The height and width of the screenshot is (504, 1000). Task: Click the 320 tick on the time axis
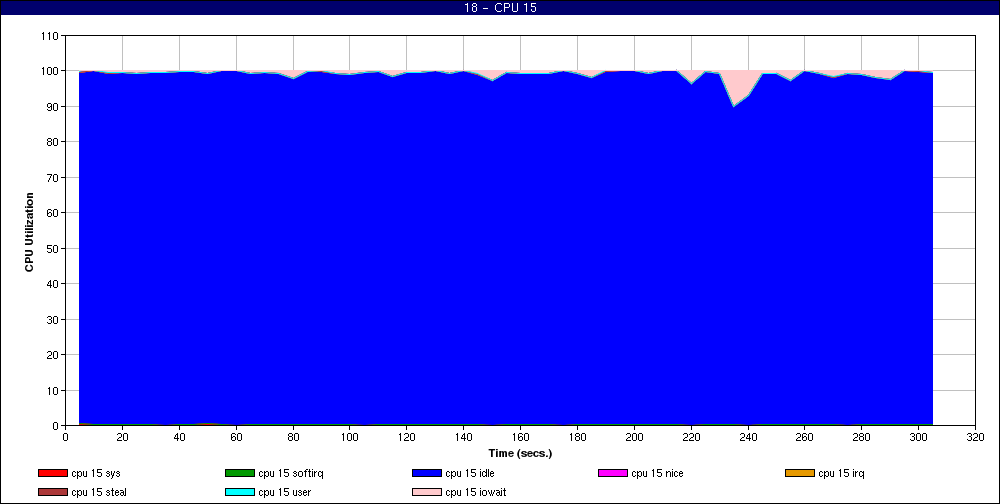(x=975, y=437)
